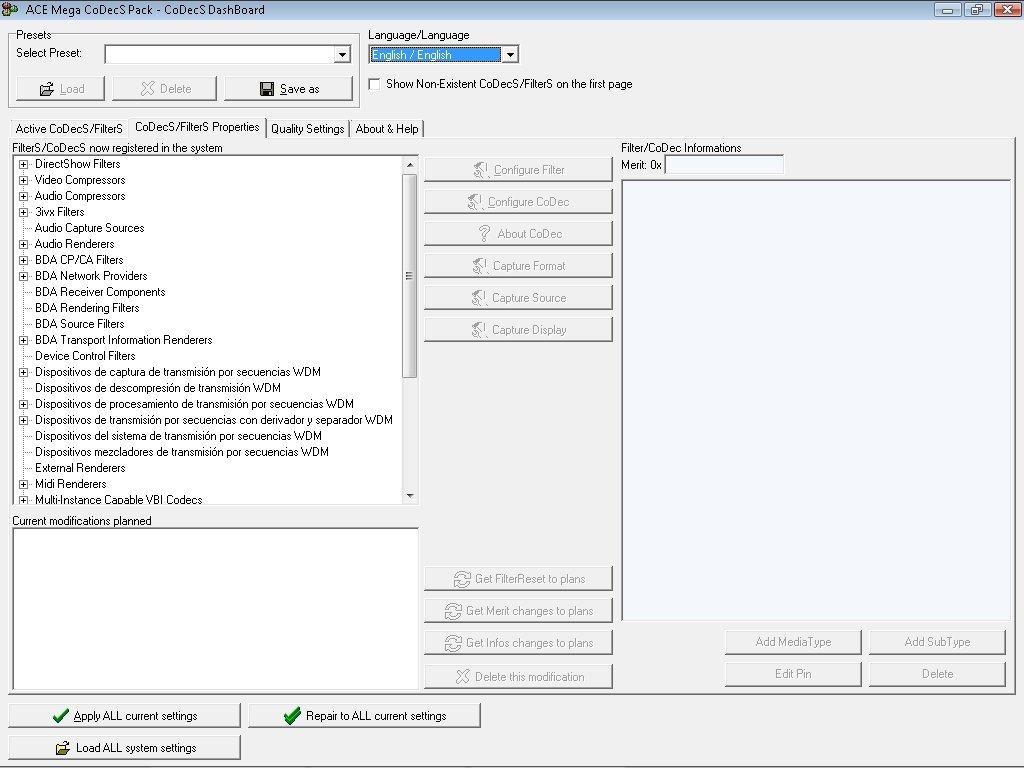1024x768 pixels.
Task: Open the Language dropdown
Action: click(x=510, y=55)
